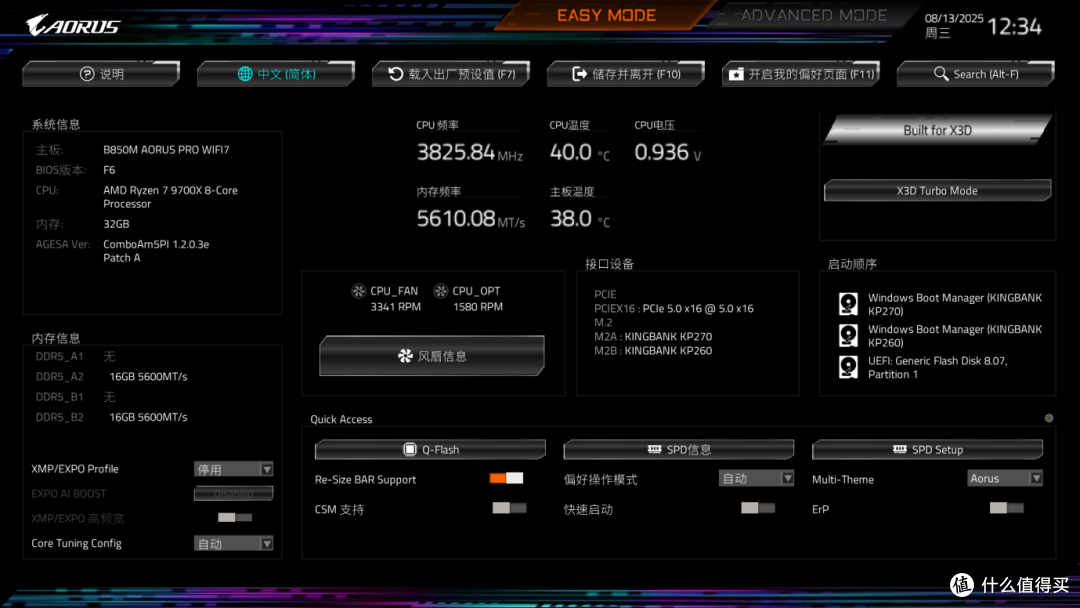Viewport: 1080px width, 608px height.
Task: Click the CPU频率 3825.84 MHz value
Action: [x=470, y=152]
